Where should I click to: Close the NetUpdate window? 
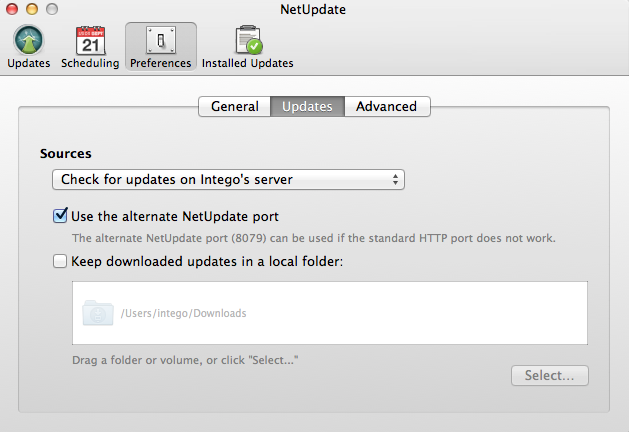coord(12,9)
